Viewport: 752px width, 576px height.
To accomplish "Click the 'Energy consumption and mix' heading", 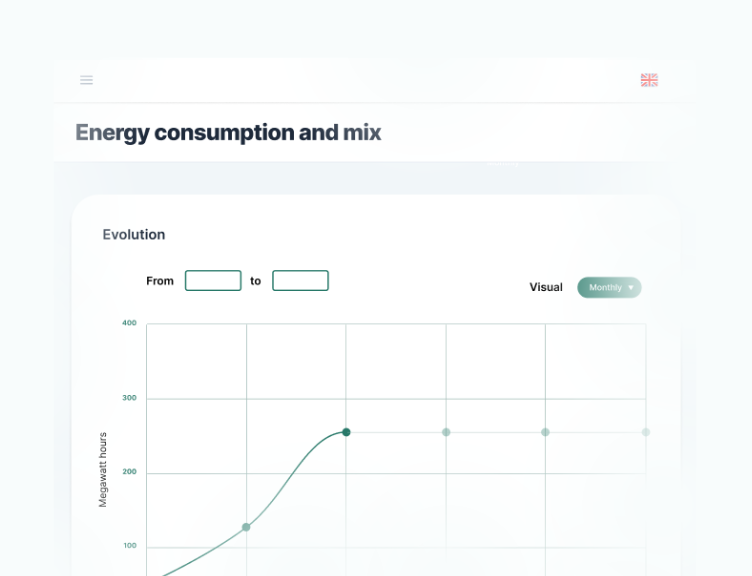I will 228,132.
